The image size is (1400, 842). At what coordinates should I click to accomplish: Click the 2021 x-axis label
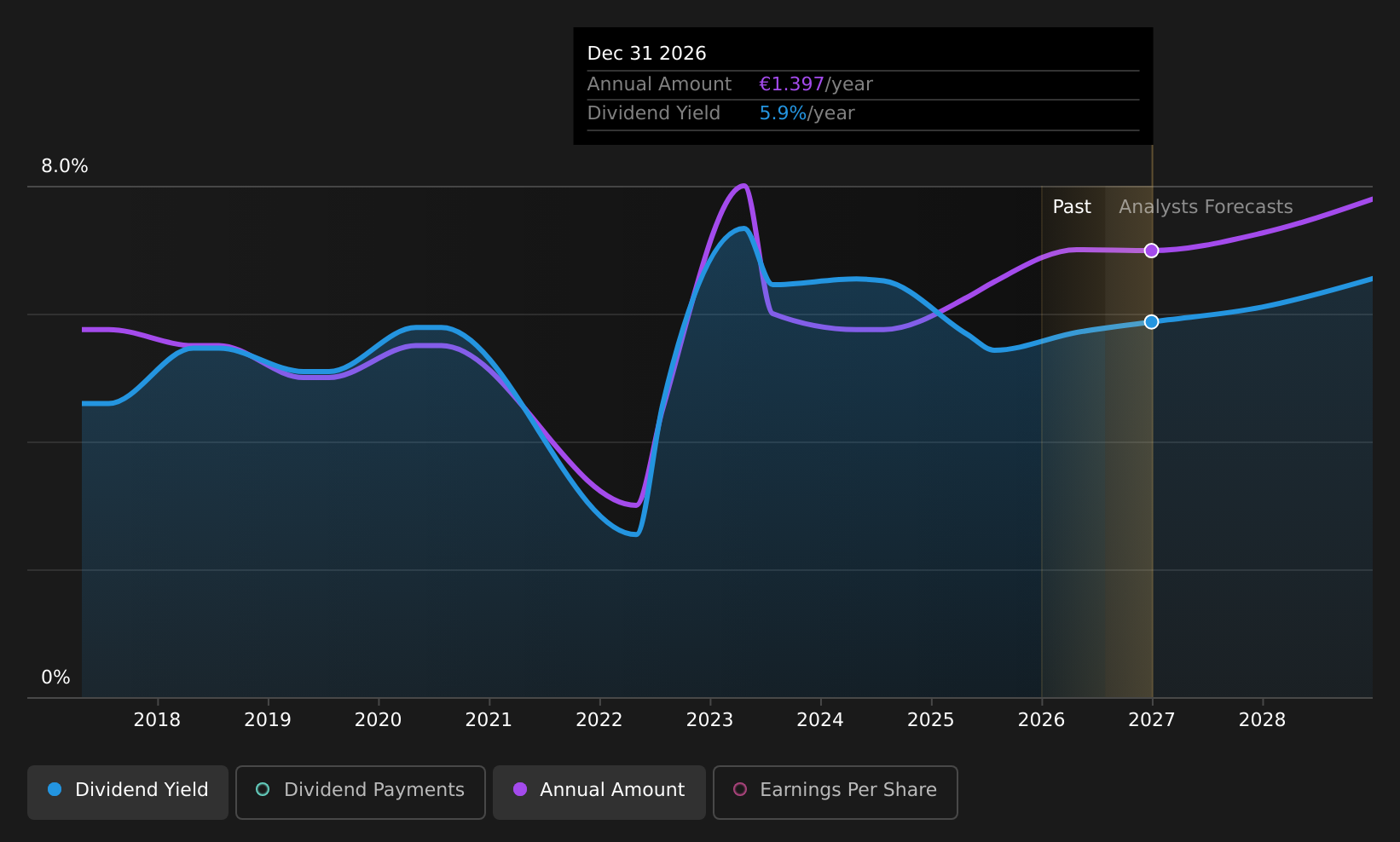(489, 720)
